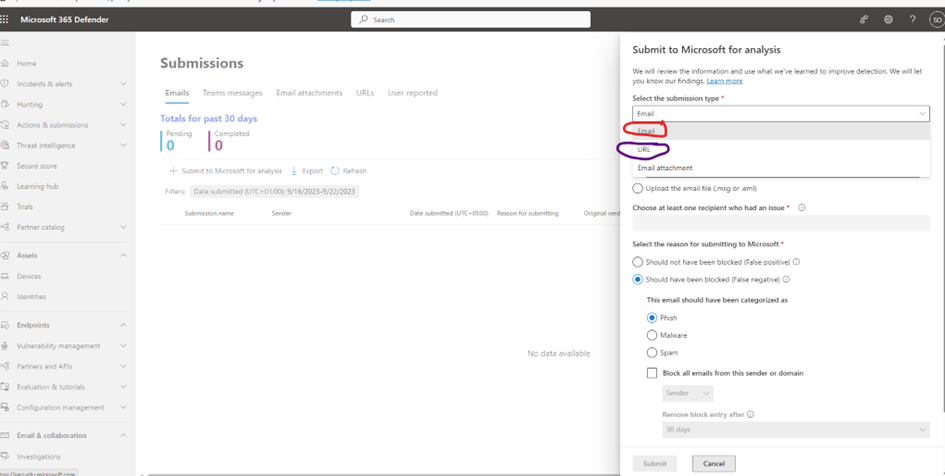Image resolution: width=945 pixels, height=476 pixels.
Task: Click the Learning hub icon
Action: click(5, 186)
